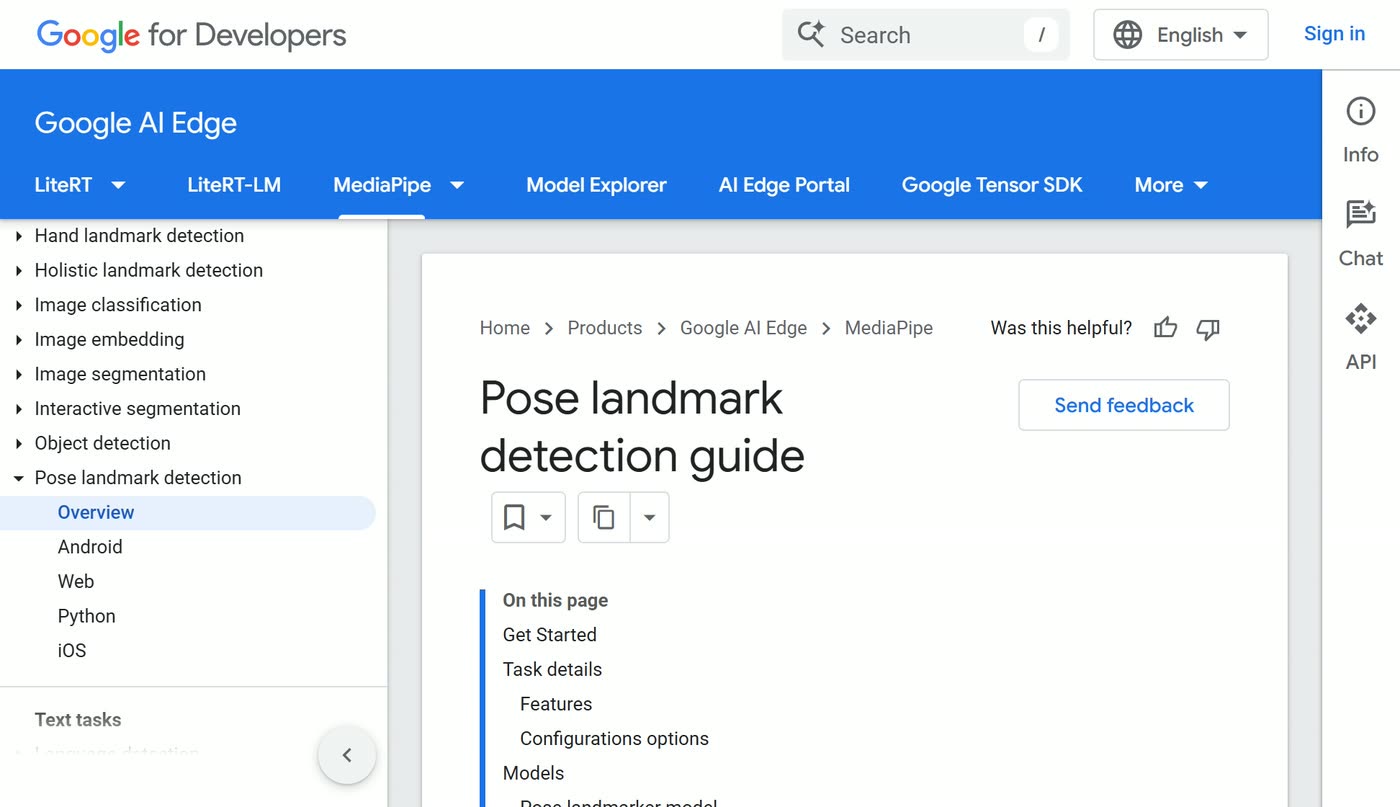Click the thumbs up helpful icon

[x=1165, y=328]
